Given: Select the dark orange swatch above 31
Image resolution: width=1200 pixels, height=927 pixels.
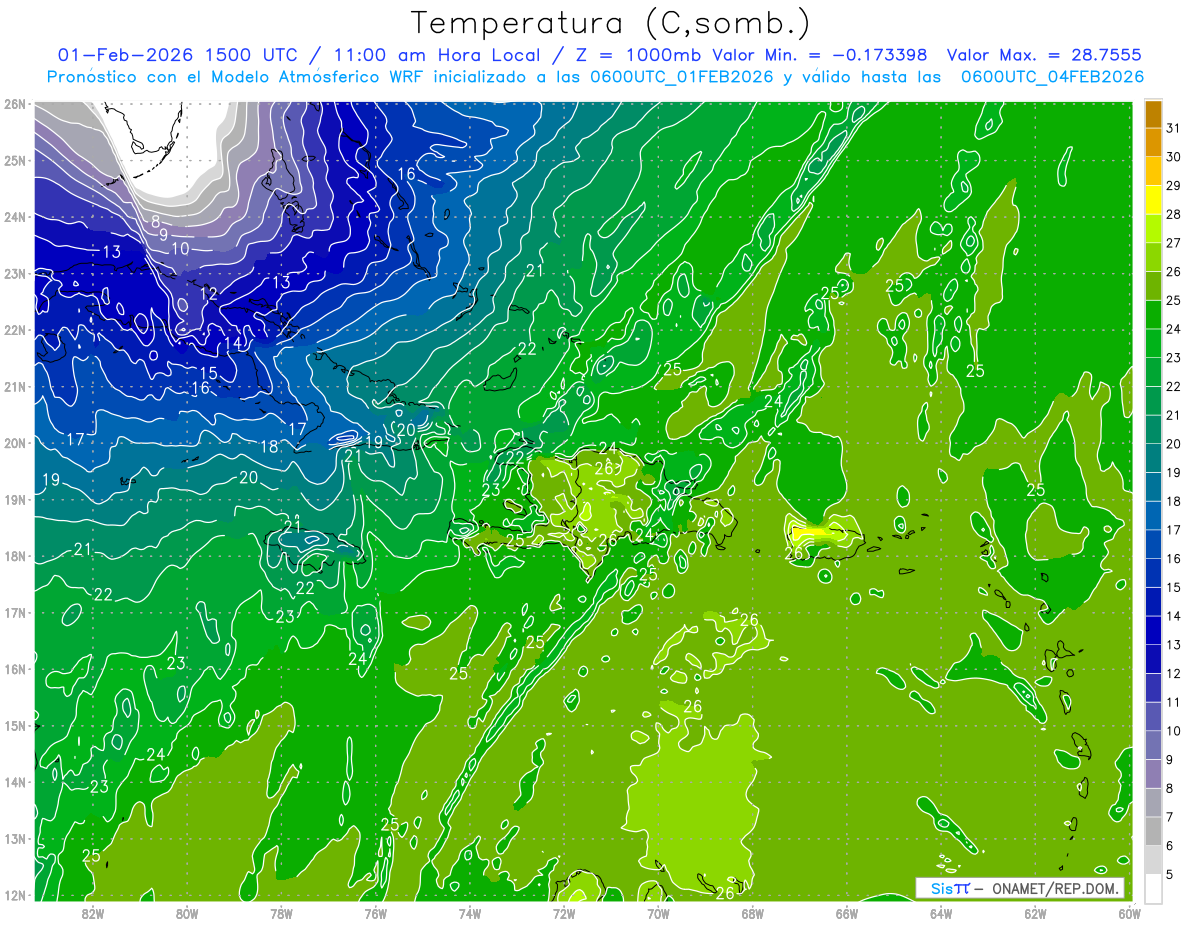Looking at the screenshot, I should pos(1153,113).
